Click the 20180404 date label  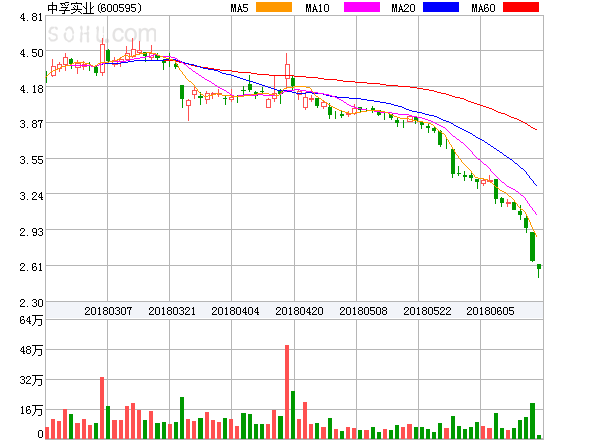tap(235, 311)
